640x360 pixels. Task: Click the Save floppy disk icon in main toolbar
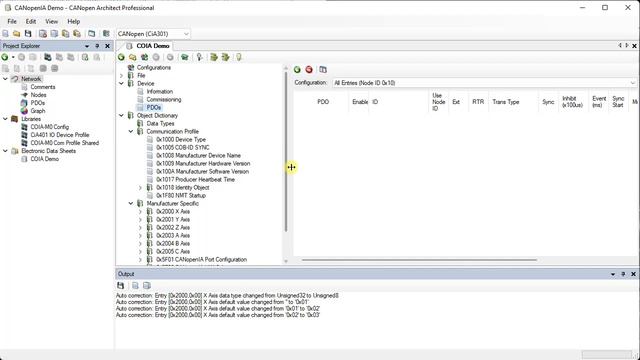pos(28,33)
